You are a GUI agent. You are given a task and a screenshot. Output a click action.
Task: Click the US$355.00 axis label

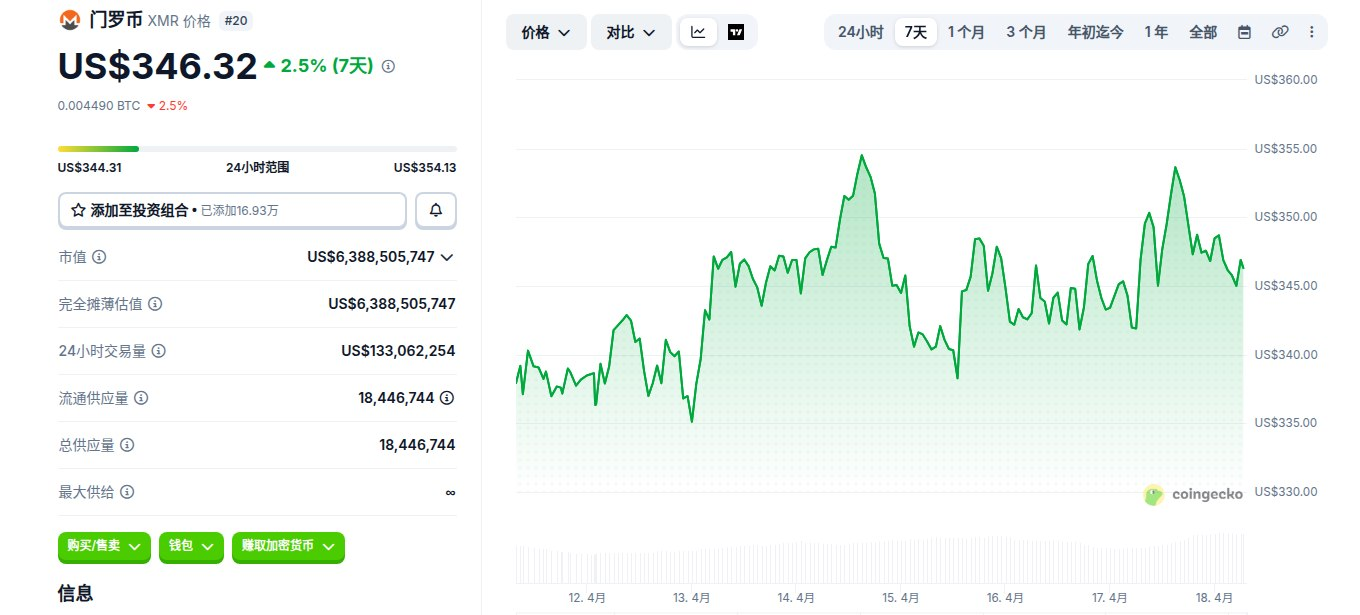click(x=1286, y=149)
